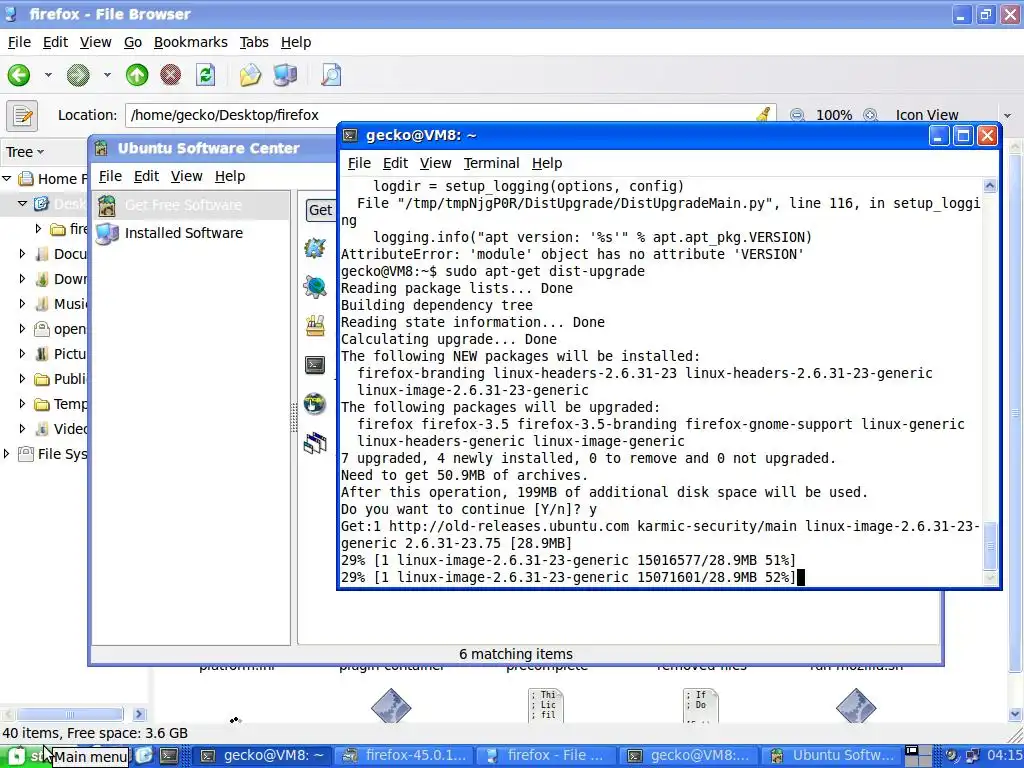The image size is (1024, 768).
Task: Click the terminal scrollbar thumb
Action: (x=990, y=545)
